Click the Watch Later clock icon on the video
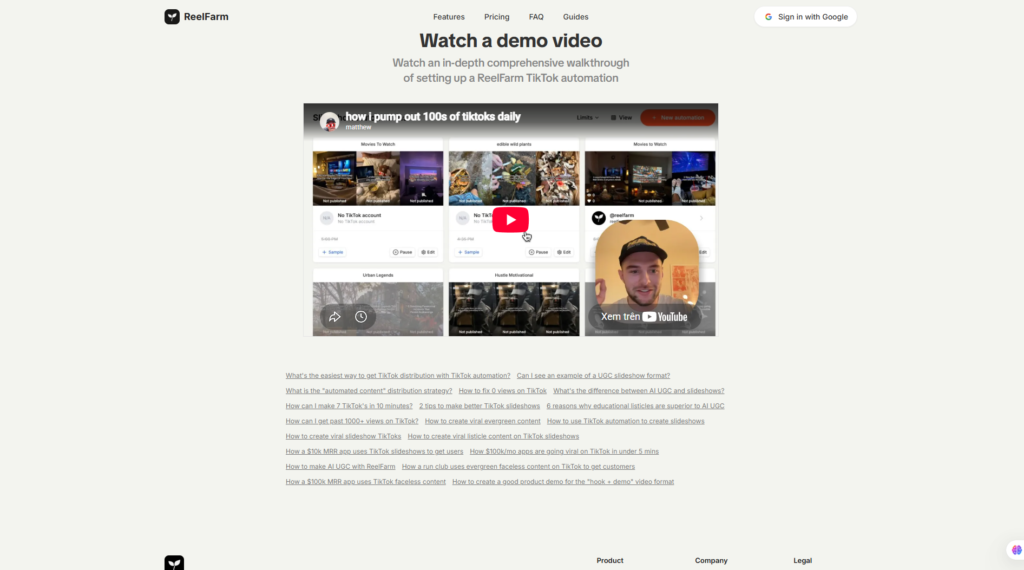The image size is (1024, 570). coord(361,317)
